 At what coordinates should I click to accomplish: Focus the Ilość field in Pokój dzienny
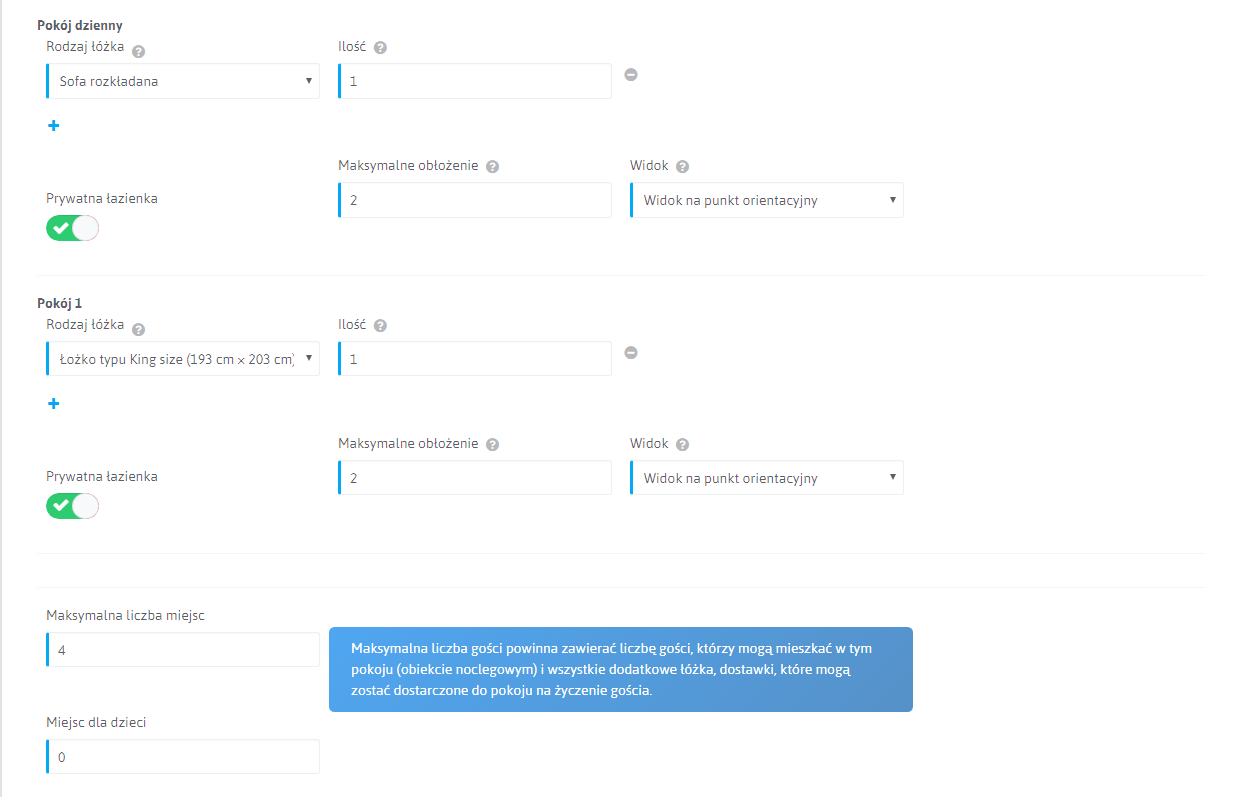coord(475,82)
